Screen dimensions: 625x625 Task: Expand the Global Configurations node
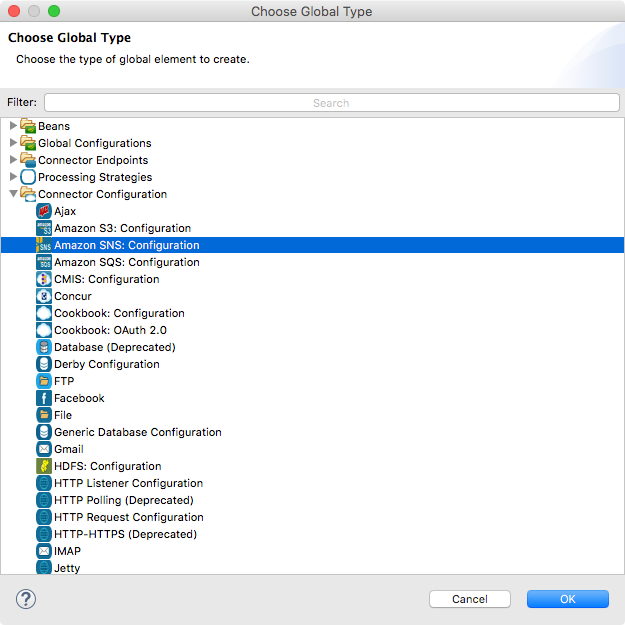coord(13,143)
